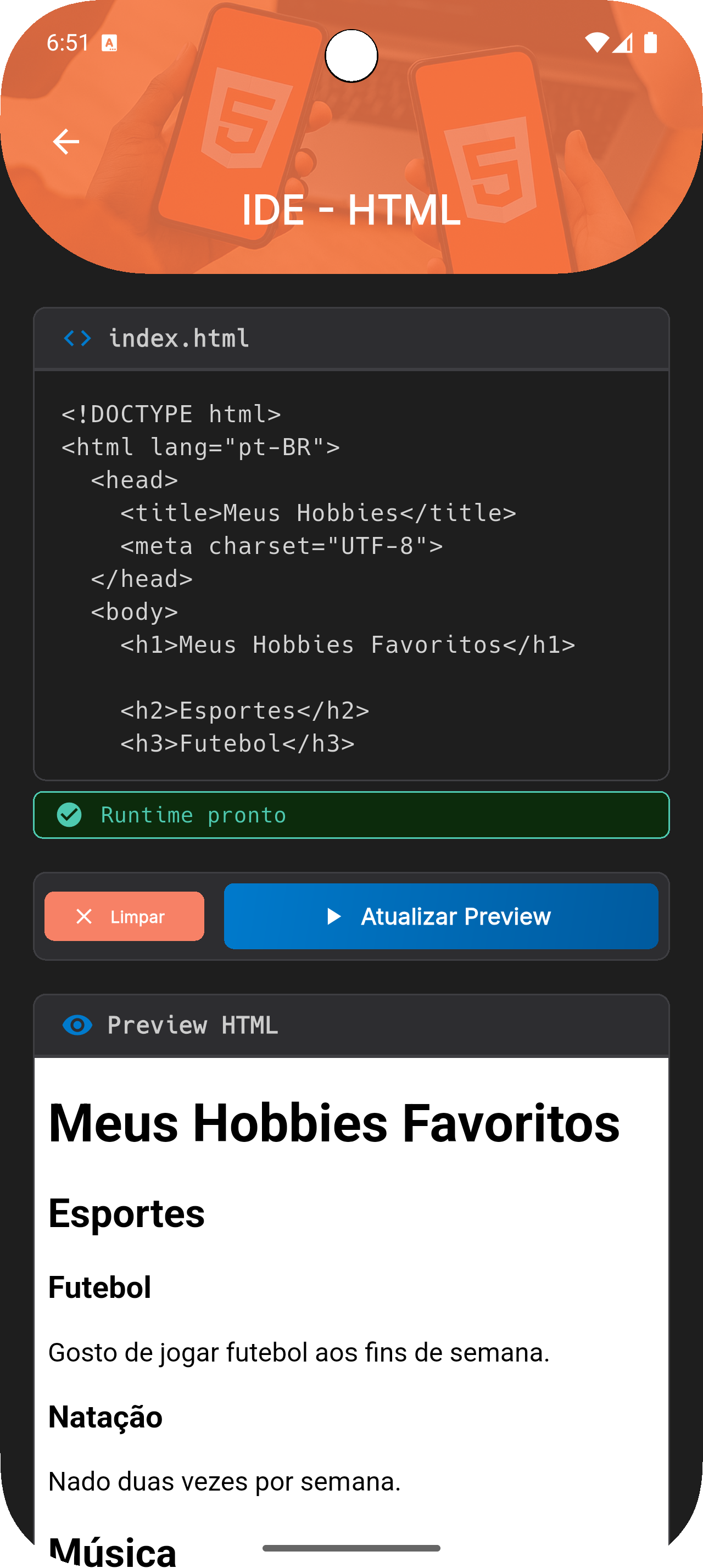703x1568 pixels.
Task: Tap the bottom home gesture bar
Action: (x=351, y=1548)
